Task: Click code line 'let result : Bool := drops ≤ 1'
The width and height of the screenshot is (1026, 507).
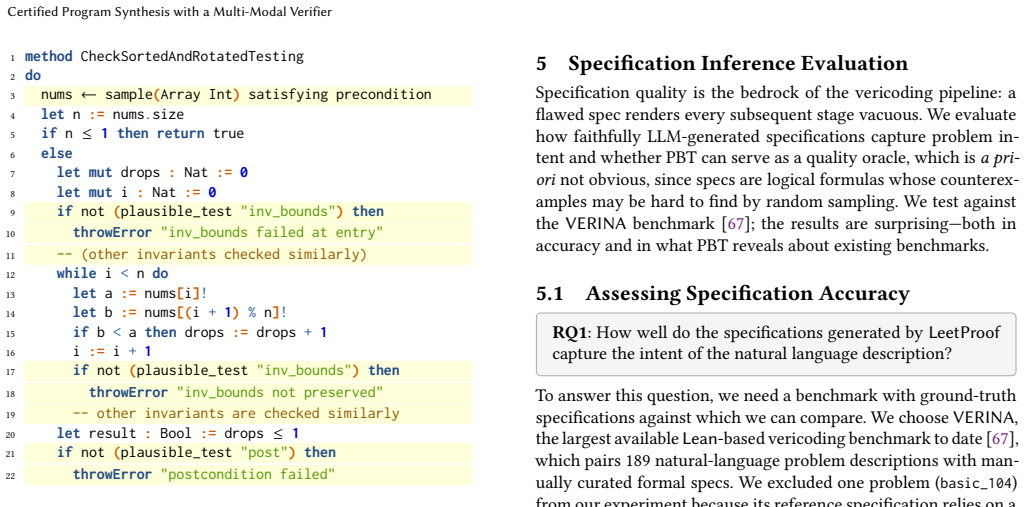Action: pyautogui.click(x=177, y=433)
